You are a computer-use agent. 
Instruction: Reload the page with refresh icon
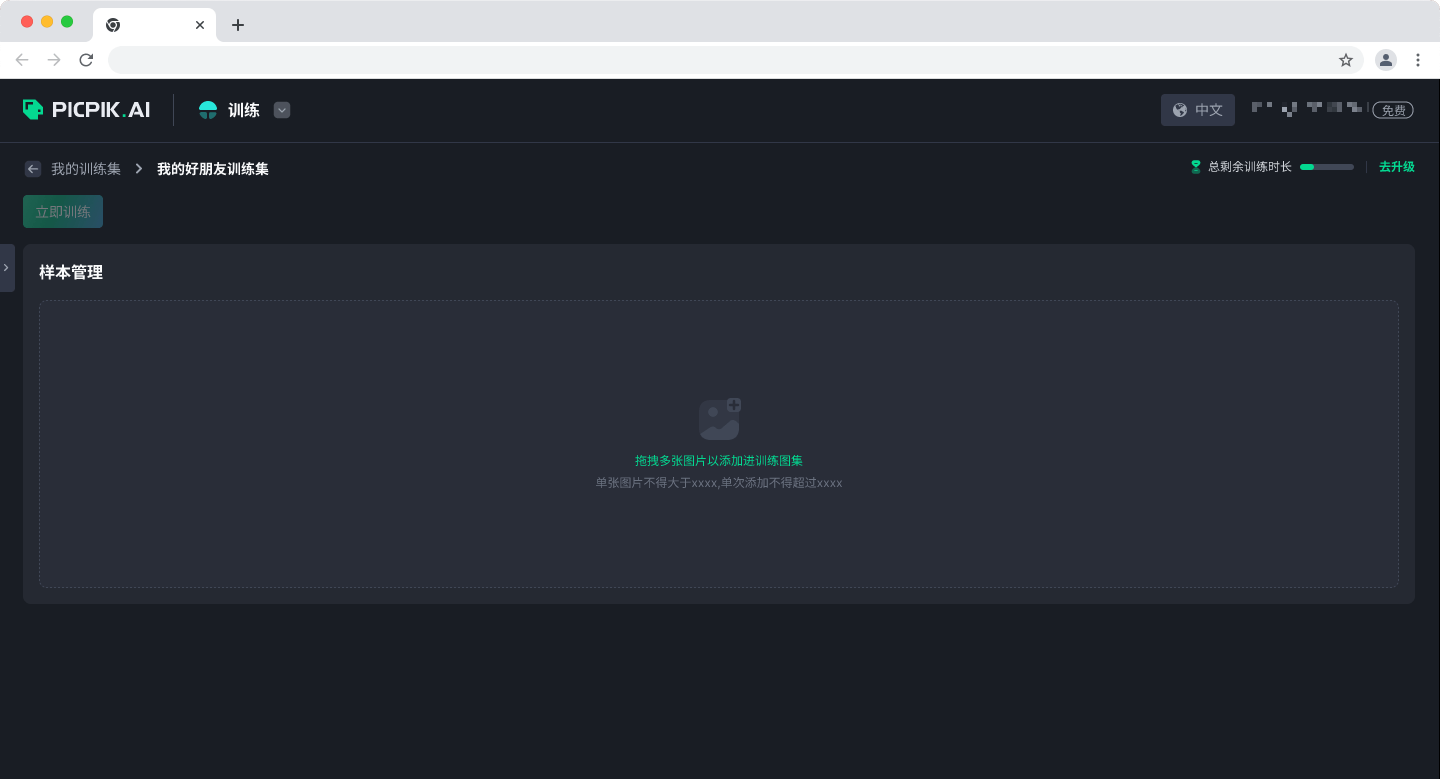click(86, 60)
